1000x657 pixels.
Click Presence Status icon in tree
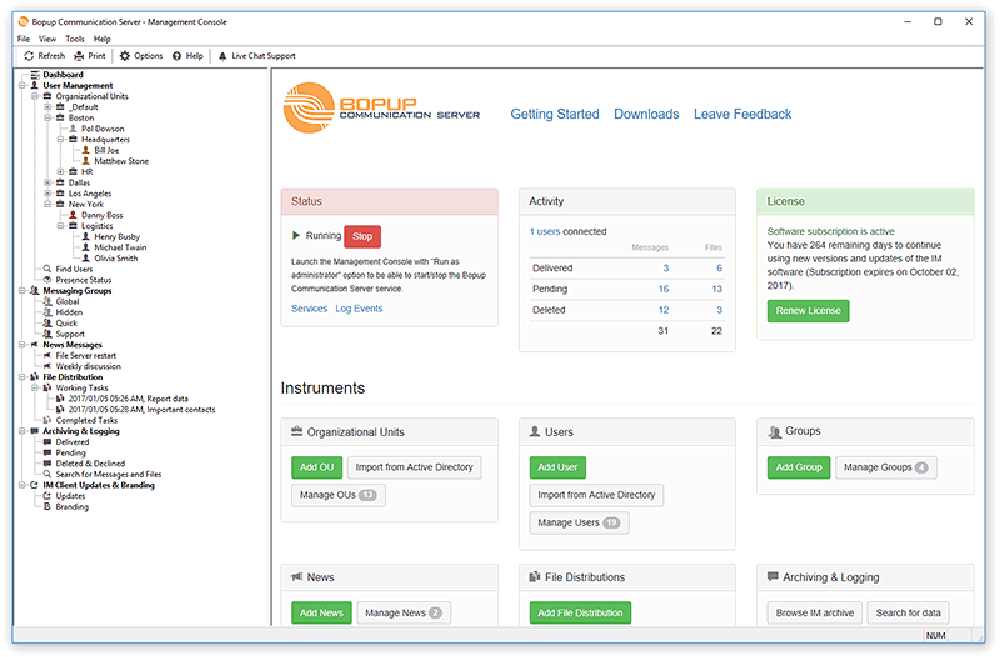tap(47, 279)
